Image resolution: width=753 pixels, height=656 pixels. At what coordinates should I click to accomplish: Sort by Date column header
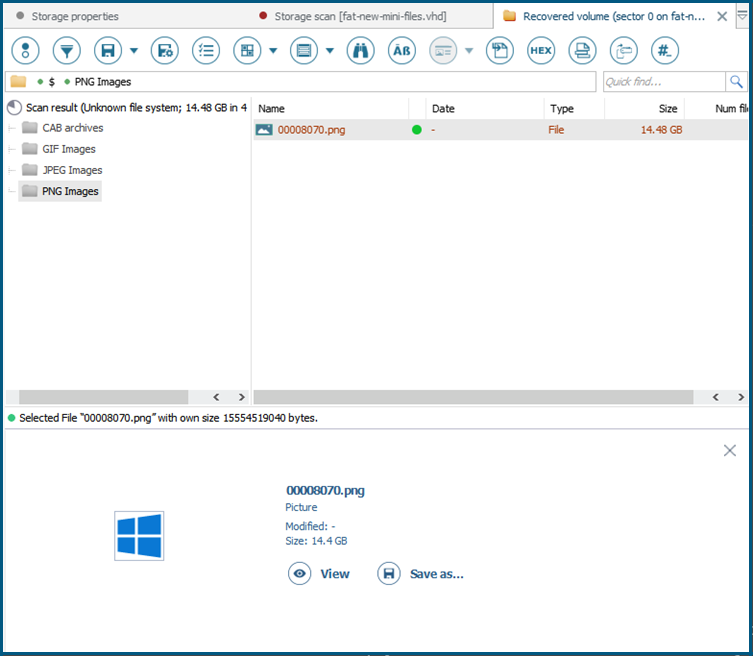click(443, 109)
